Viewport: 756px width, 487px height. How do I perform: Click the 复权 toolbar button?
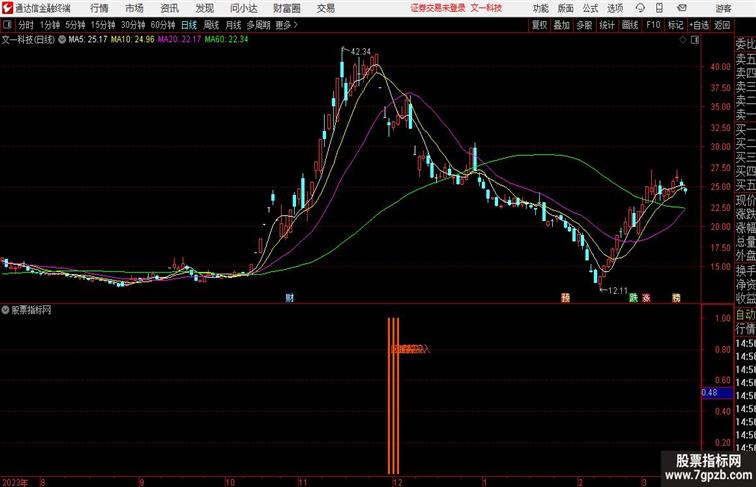(x=539, y=25)
